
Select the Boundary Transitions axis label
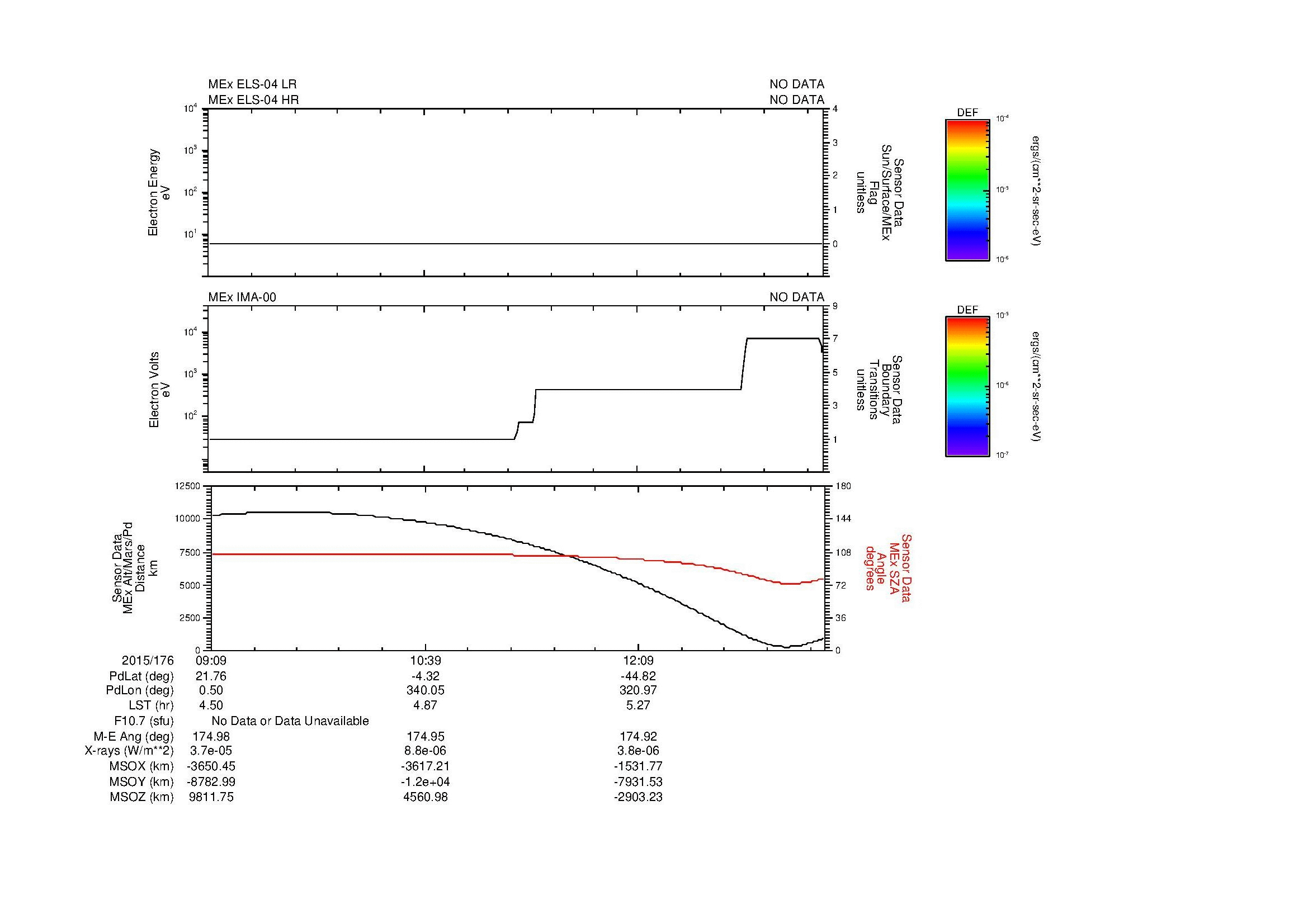click(880, 390)
